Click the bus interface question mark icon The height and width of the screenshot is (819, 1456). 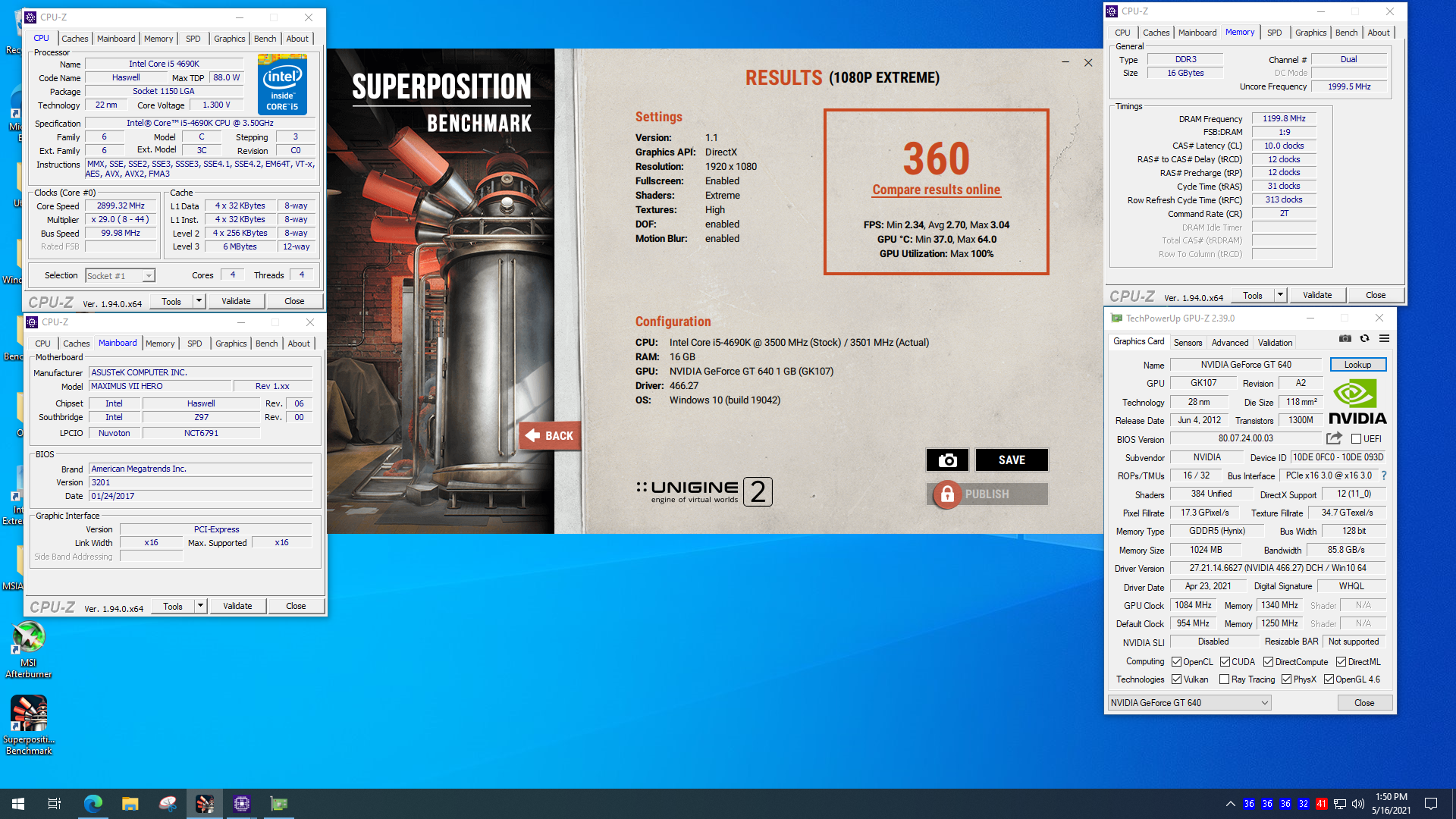tap(1384, 475)
